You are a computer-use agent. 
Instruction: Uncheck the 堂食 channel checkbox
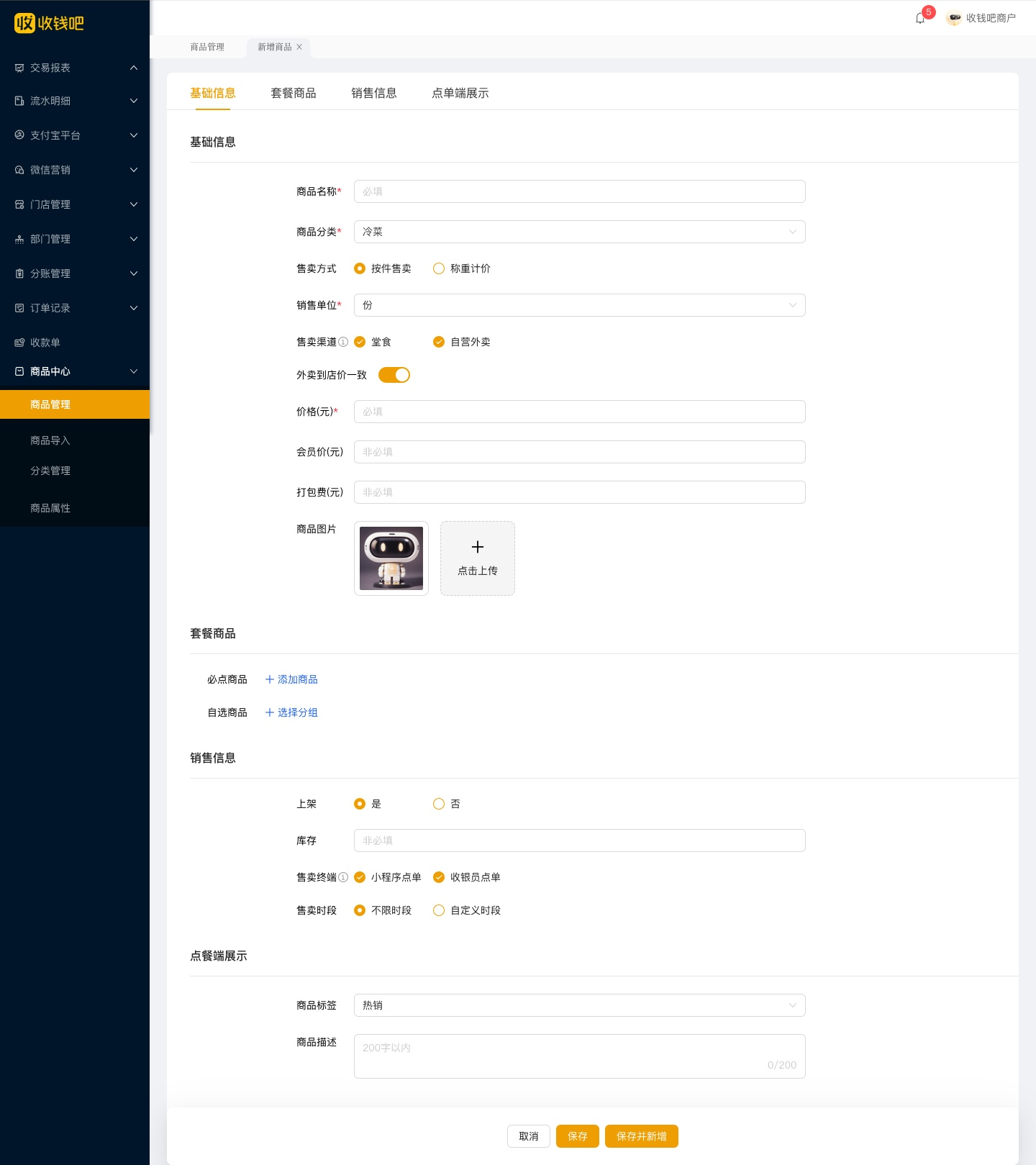point(360,342)
